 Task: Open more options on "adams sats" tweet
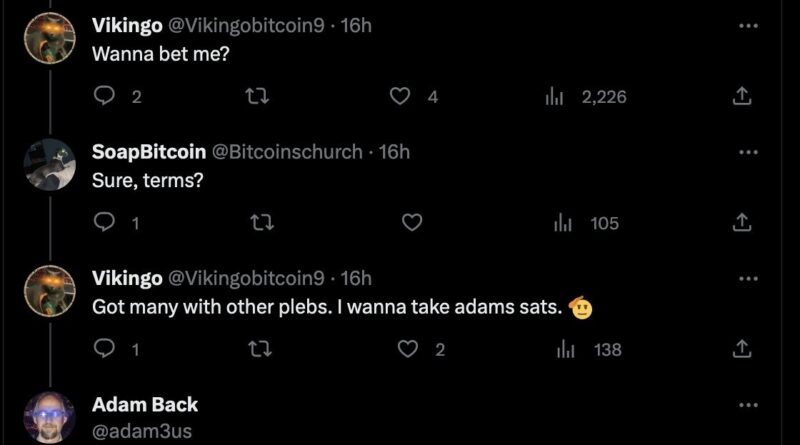748,277
